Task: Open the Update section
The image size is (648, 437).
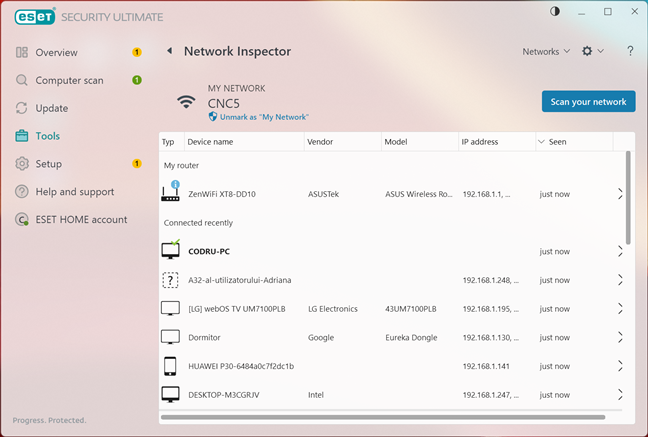Action: pyautogui.click(x=52, y=108)
